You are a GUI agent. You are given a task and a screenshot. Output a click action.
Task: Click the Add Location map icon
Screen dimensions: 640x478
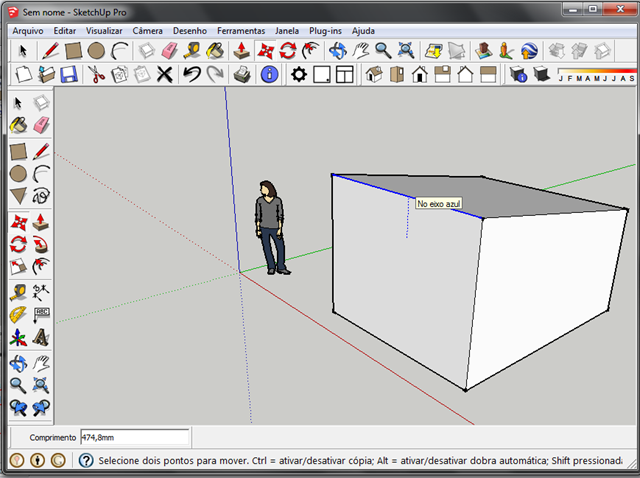[x=433, y=51]
